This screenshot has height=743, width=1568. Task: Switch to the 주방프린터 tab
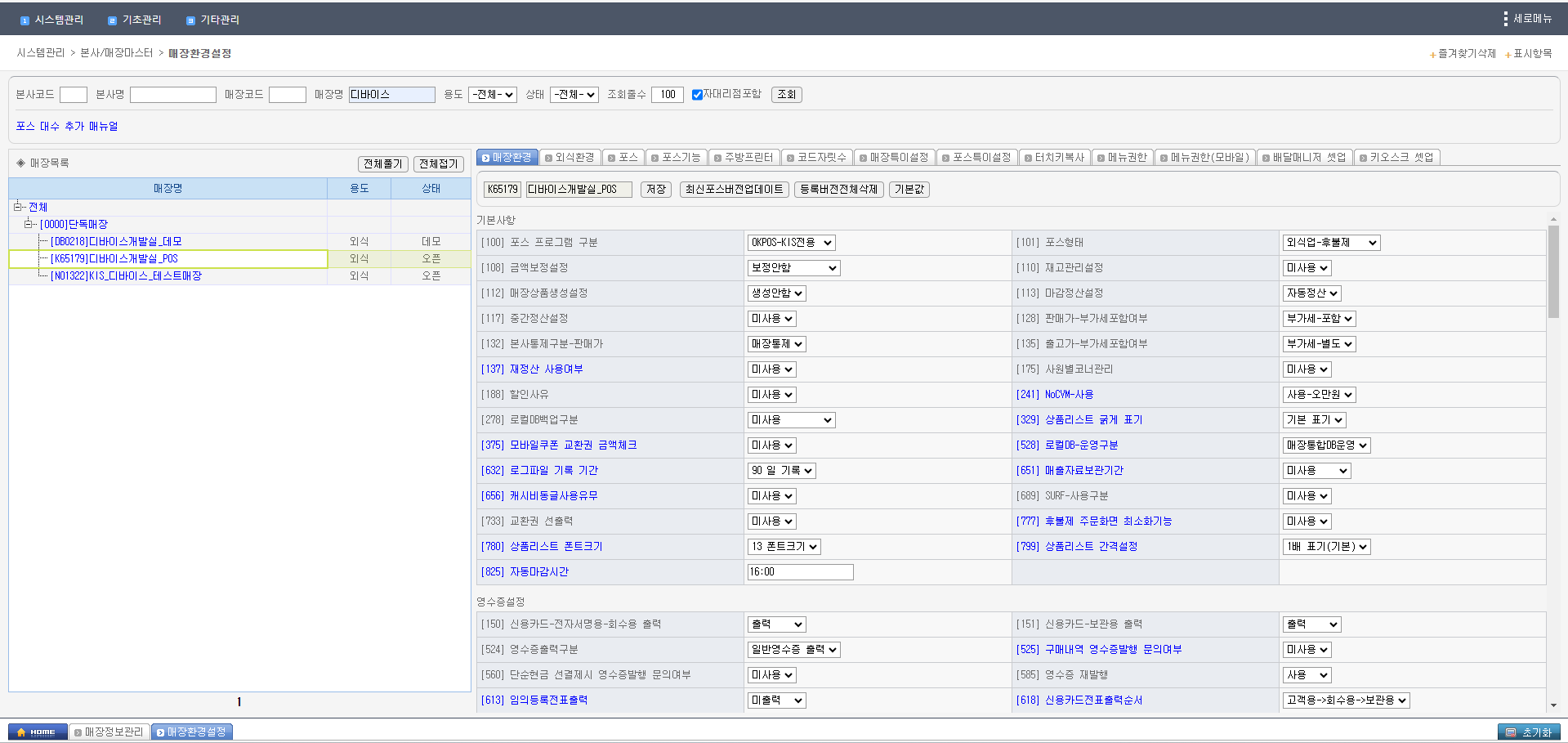pyautogui.click(x=744, y=157)
